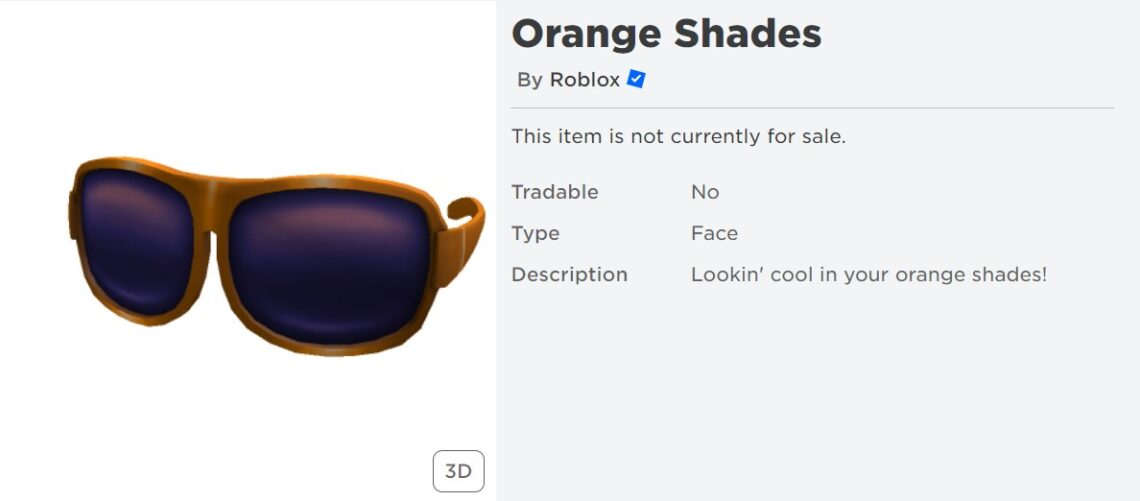Click the Orange Shades item title

(x=667, y=34)
